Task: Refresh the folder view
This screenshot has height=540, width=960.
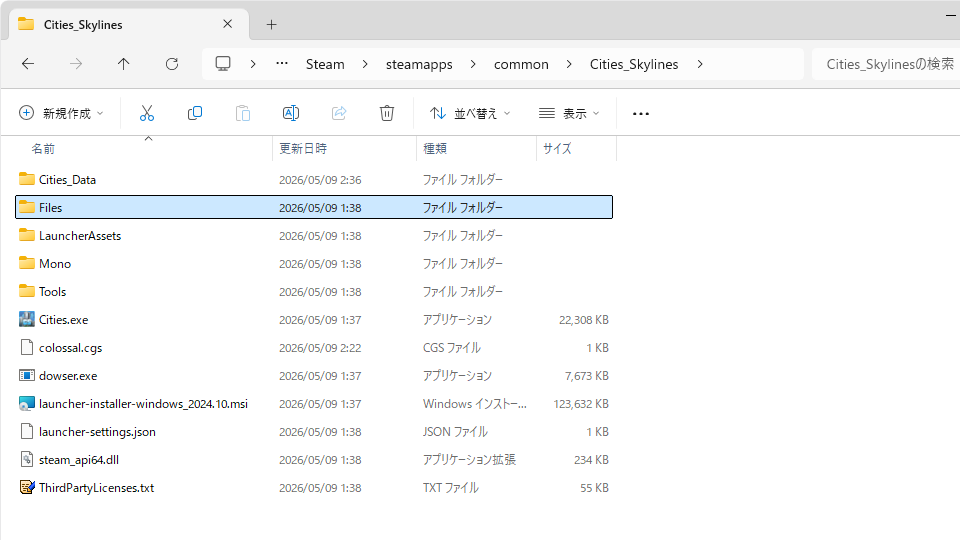Action: (x=172, y=64)
